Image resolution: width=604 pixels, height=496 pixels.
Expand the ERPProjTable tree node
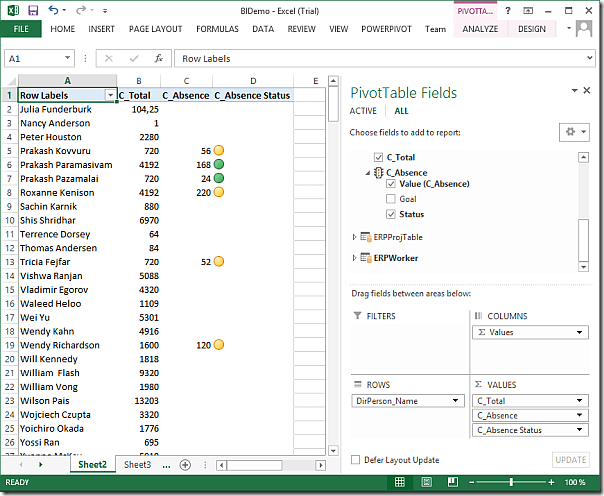point(354,237)
